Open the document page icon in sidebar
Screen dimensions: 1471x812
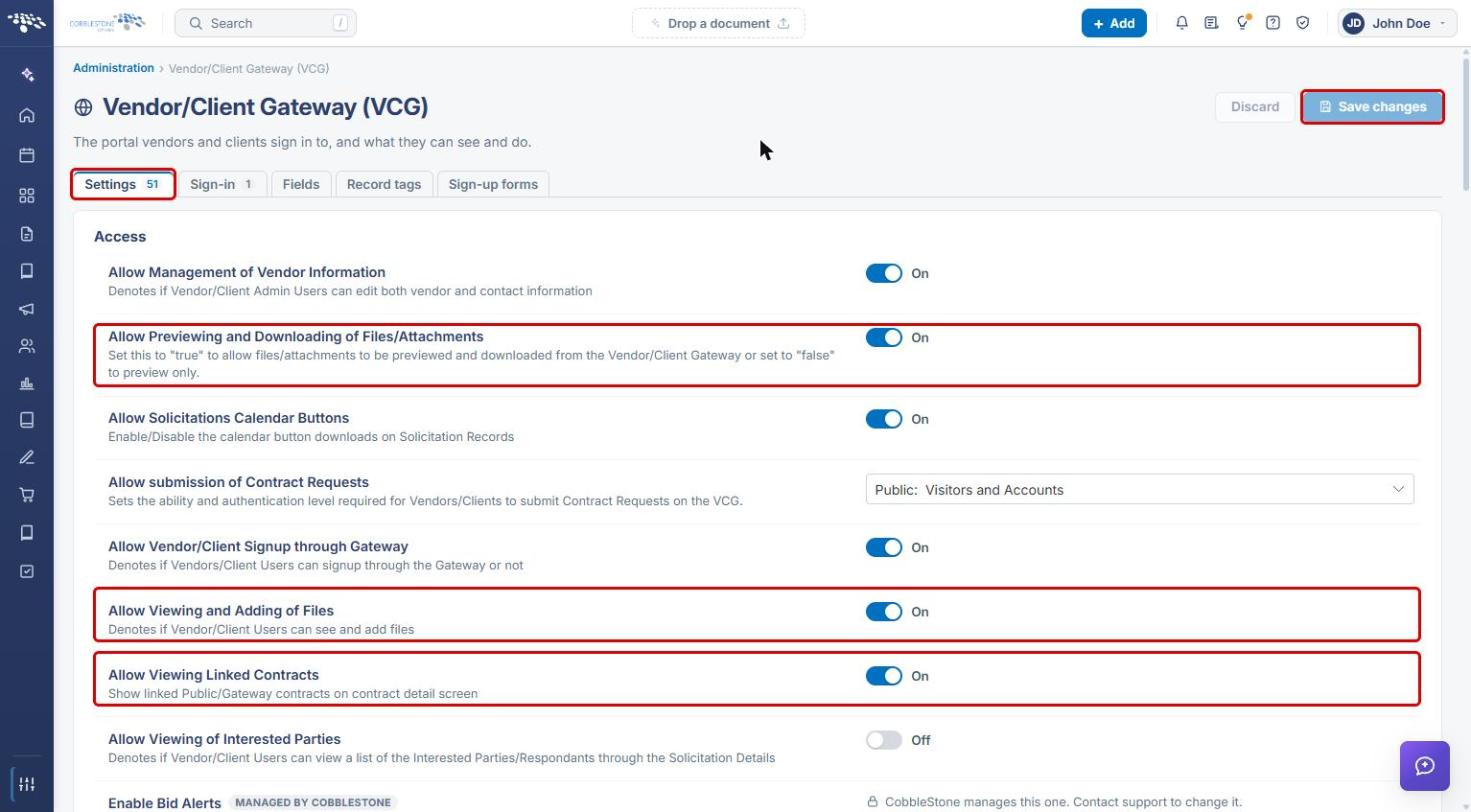[x=27, y=234]
